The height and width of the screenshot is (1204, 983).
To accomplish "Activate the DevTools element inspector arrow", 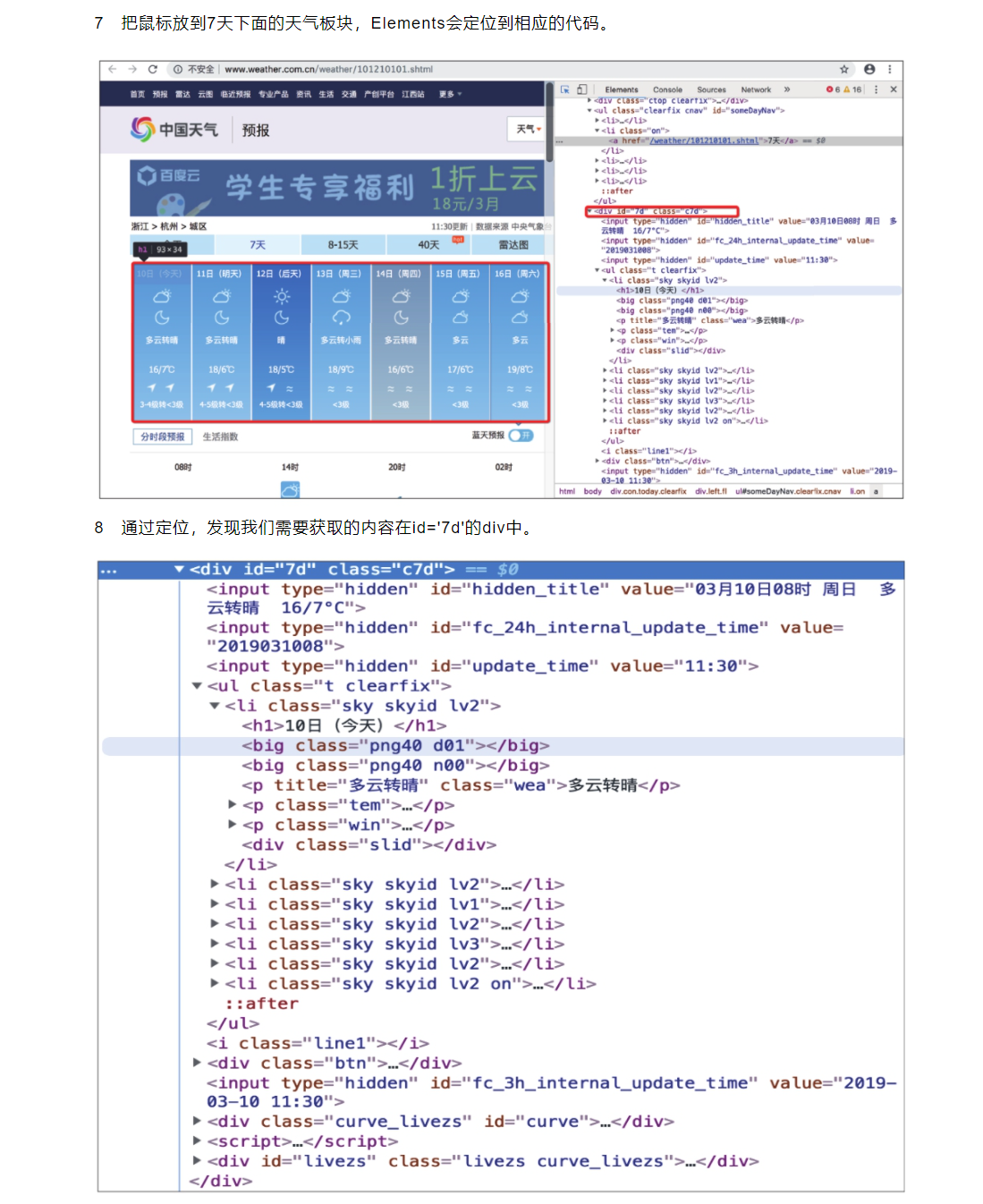I will click(x=564, y=89).
